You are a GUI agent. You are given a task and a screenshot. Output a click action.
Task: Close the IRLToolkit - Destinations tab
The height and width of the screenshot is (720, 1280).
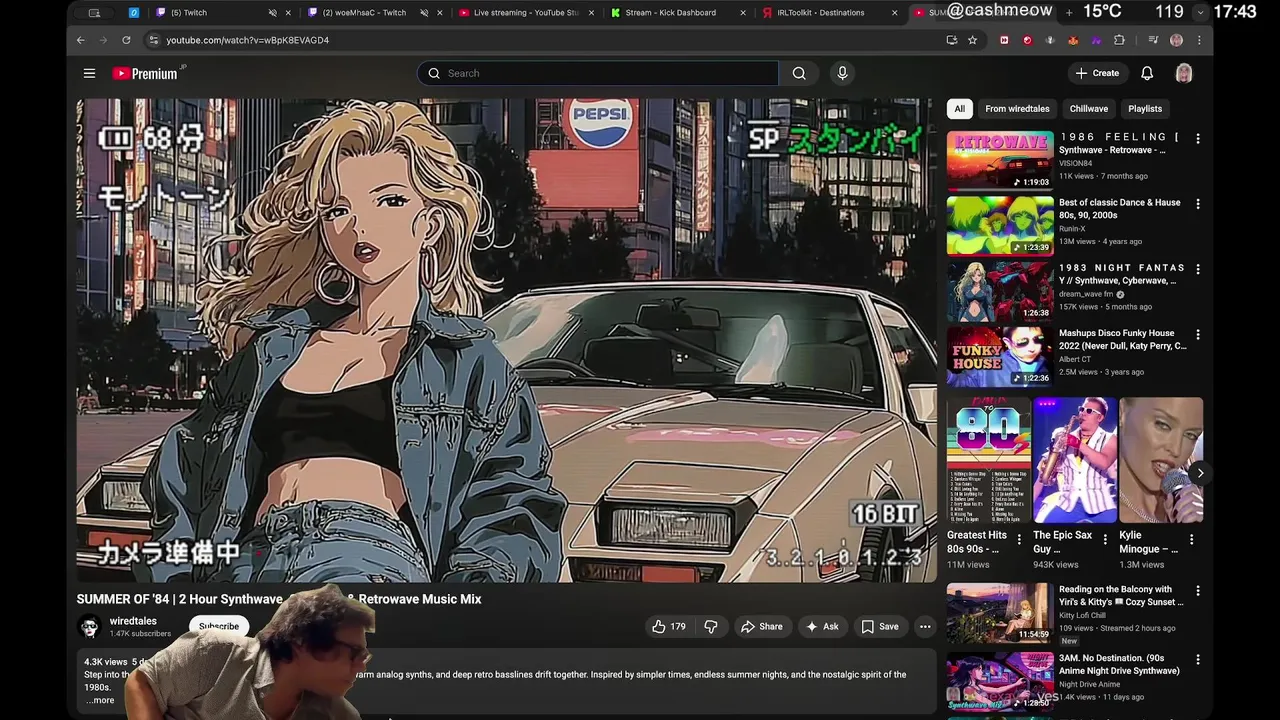(x=893, y=13)
